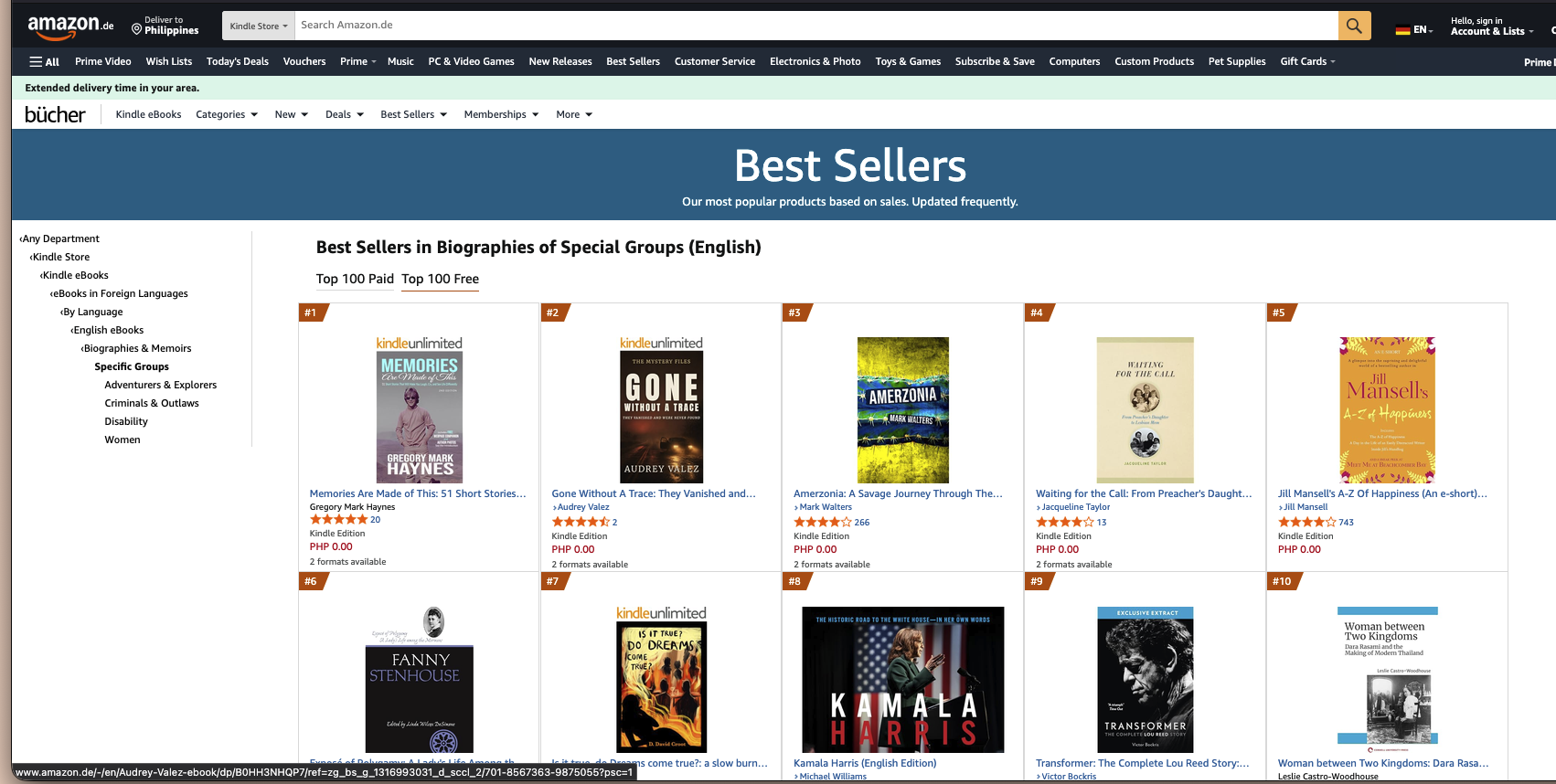Click the German flag language icon
Image resolution: width=1556 pixels, height=784 pixels.
[x=1402, y=30]
